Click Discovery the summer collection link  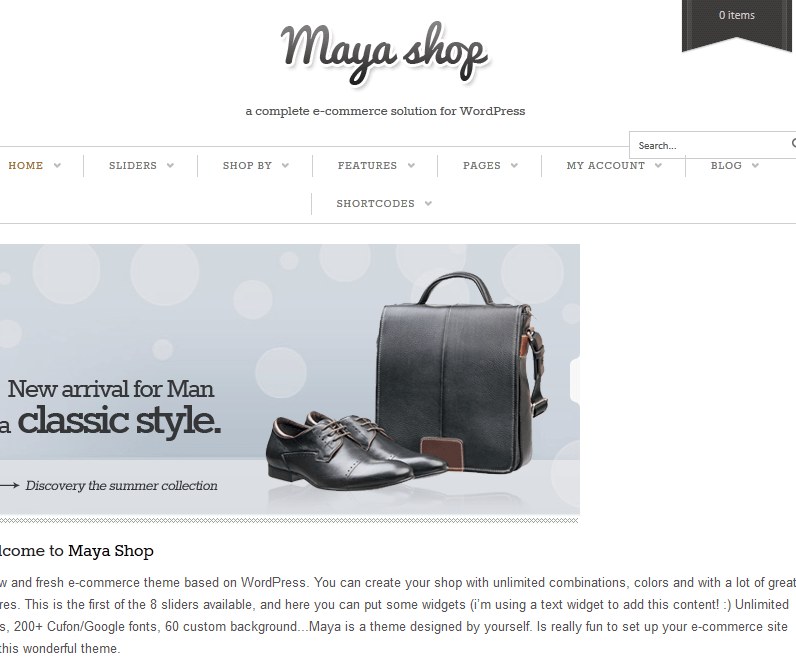pyautogui.click(x=121, y=486)
